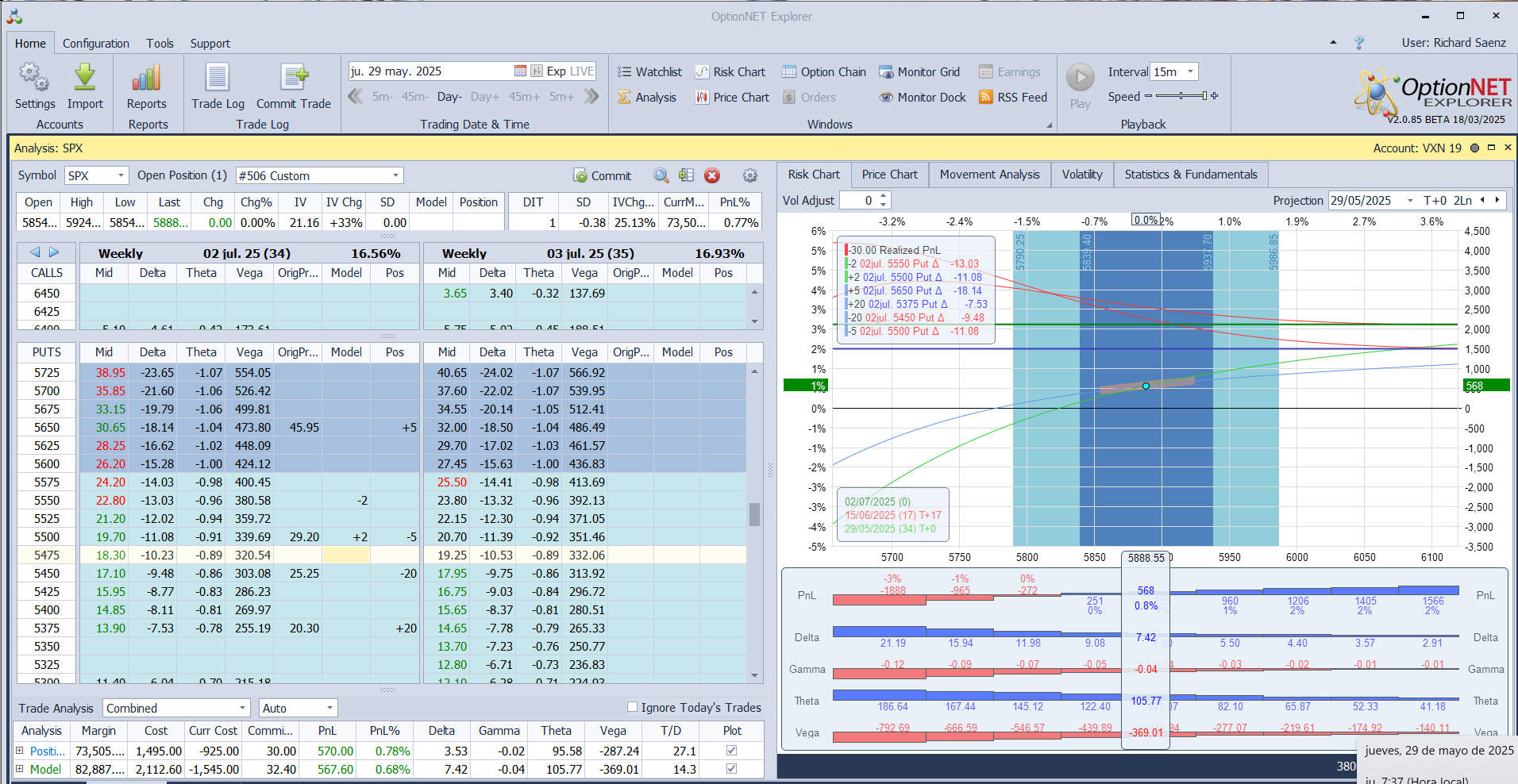Decrease Vol Adjust with the down stepper
Screen dimensions: 1518x784
tap(884, 205)
